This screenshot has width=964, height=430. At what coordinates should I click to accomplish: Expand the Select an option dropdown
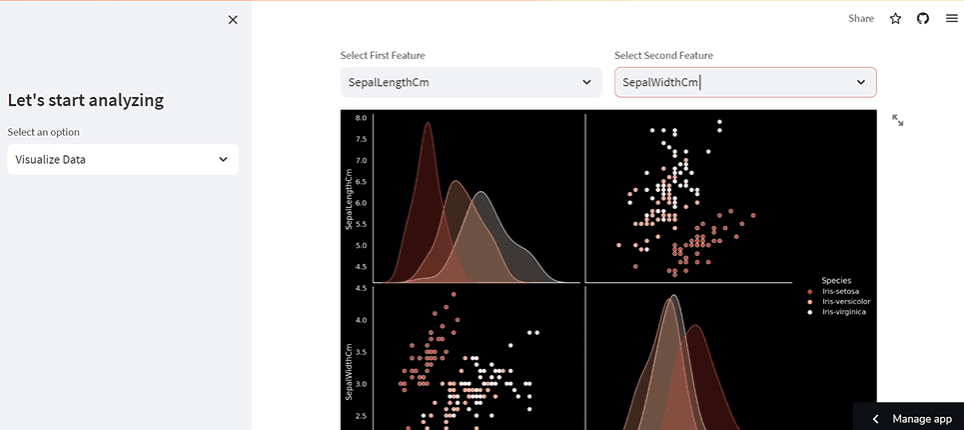pos(123,159)
